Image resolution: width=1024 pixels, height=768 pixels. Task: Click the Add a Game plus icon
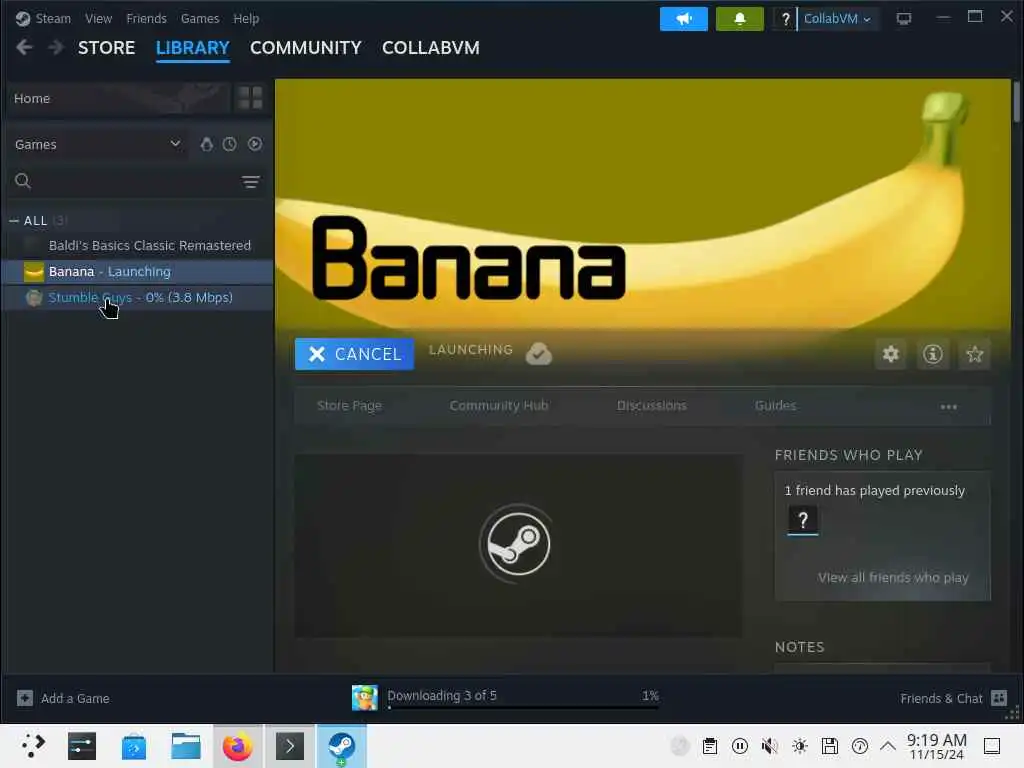[25, 698]
